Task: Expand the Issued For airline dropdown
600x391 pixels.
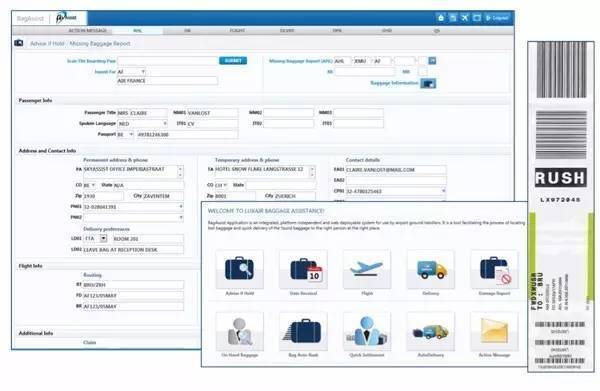Action: 131,72
